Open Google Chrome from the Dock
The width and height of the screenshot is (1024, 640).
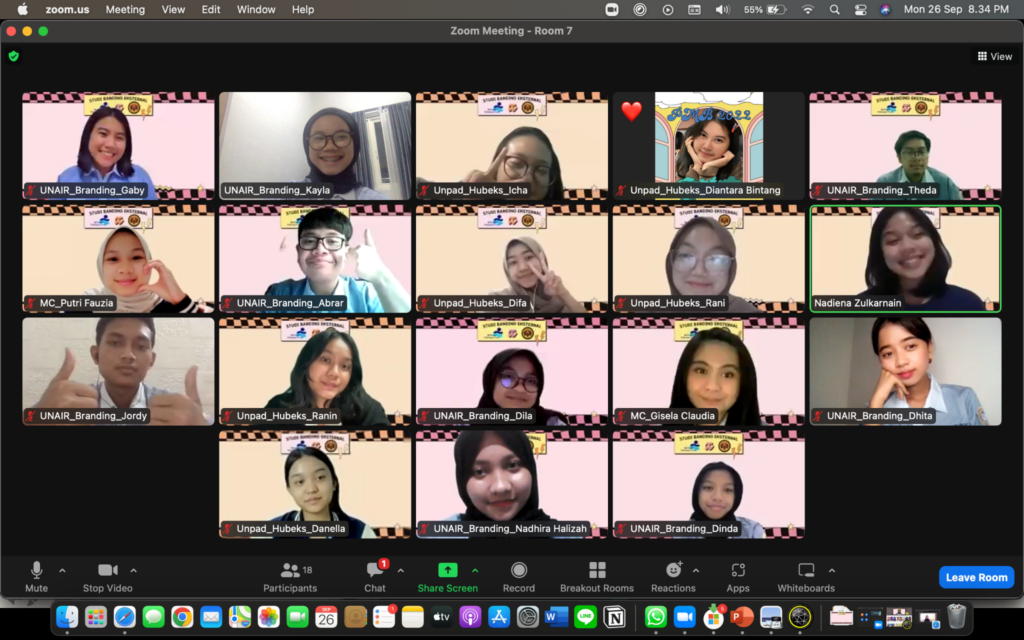(x=182, y=617)
